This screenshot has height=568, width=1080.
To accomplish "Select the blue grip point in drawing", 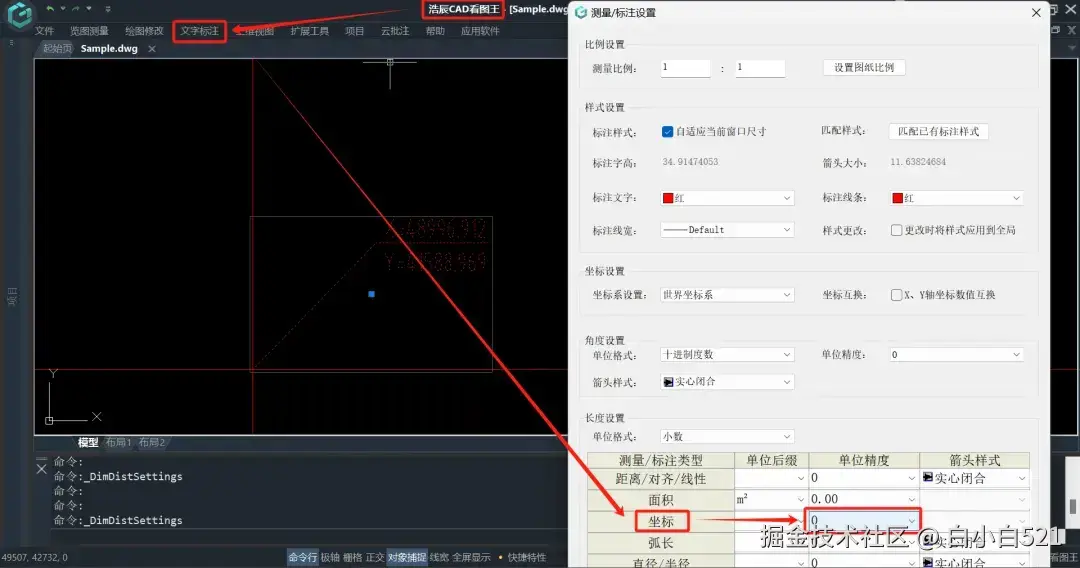I will pos(371,294).
